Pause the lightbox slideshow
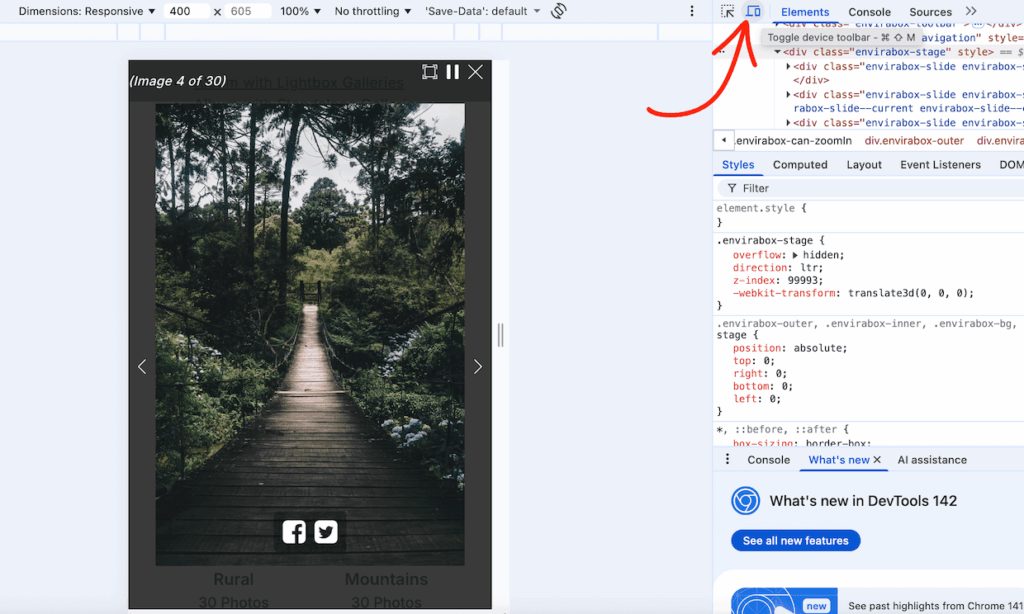The image size is (1024, 614). coord(452,71)
